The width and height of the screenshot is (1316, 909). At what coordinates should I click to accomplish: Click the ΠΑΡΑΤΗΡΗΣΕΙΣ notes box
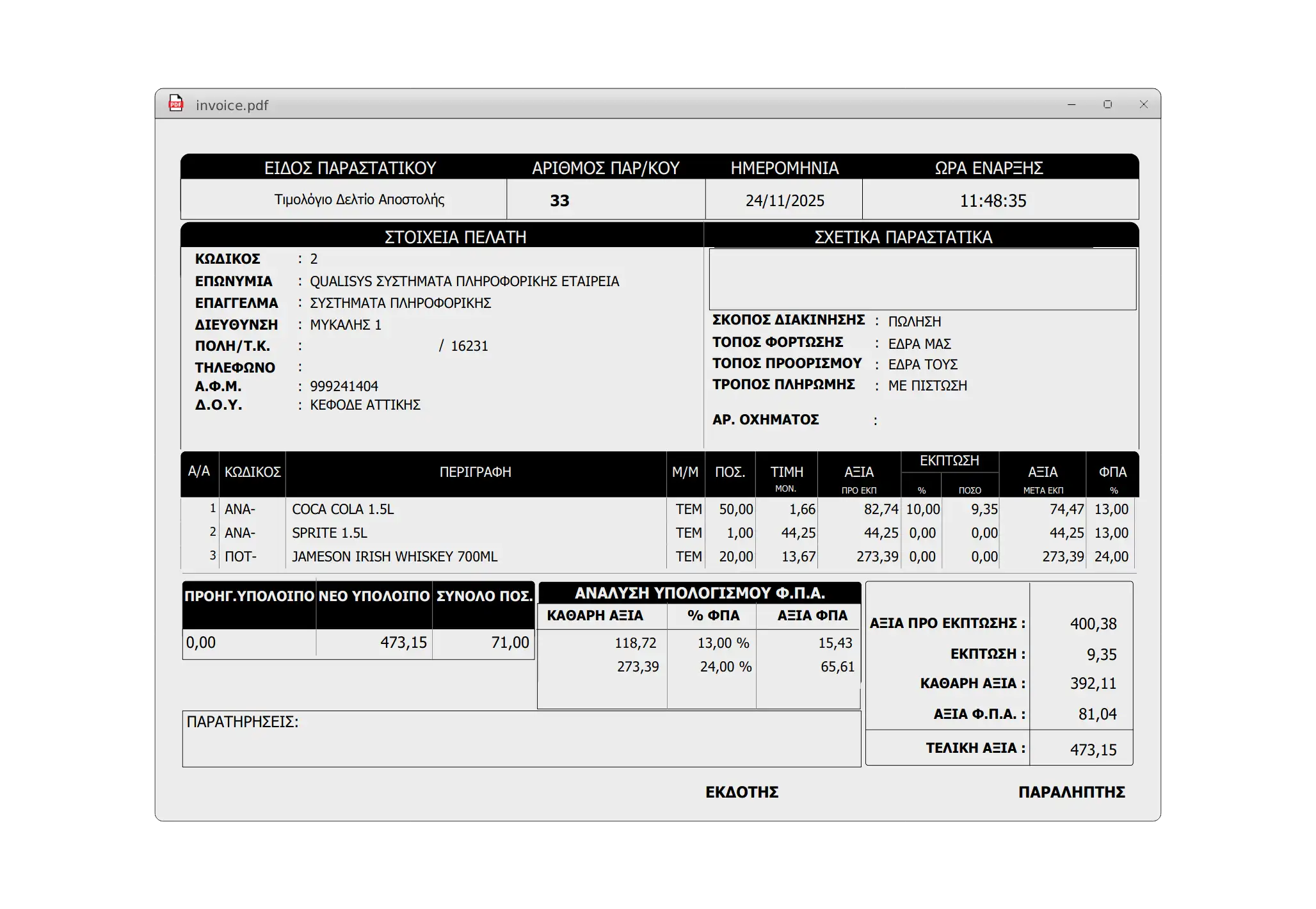pos(521,739)
